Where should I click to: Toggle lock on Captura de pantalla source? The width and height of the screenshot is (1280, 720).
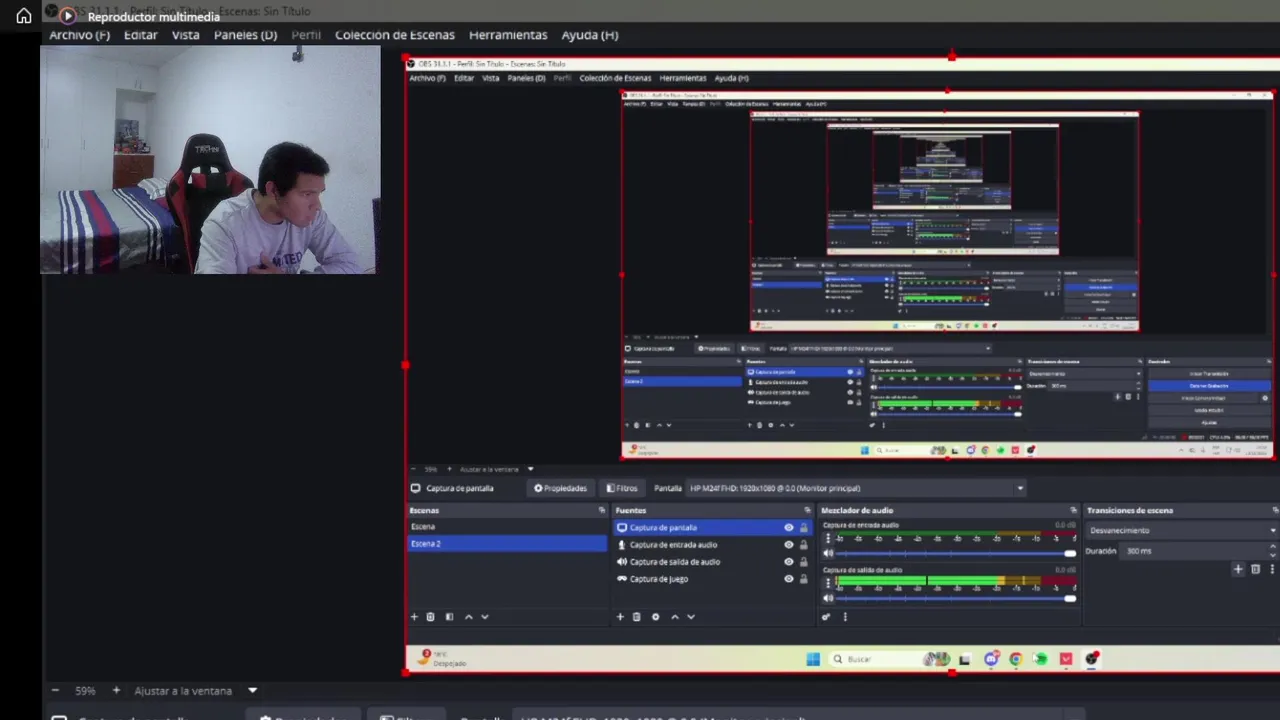pos(803,528)
